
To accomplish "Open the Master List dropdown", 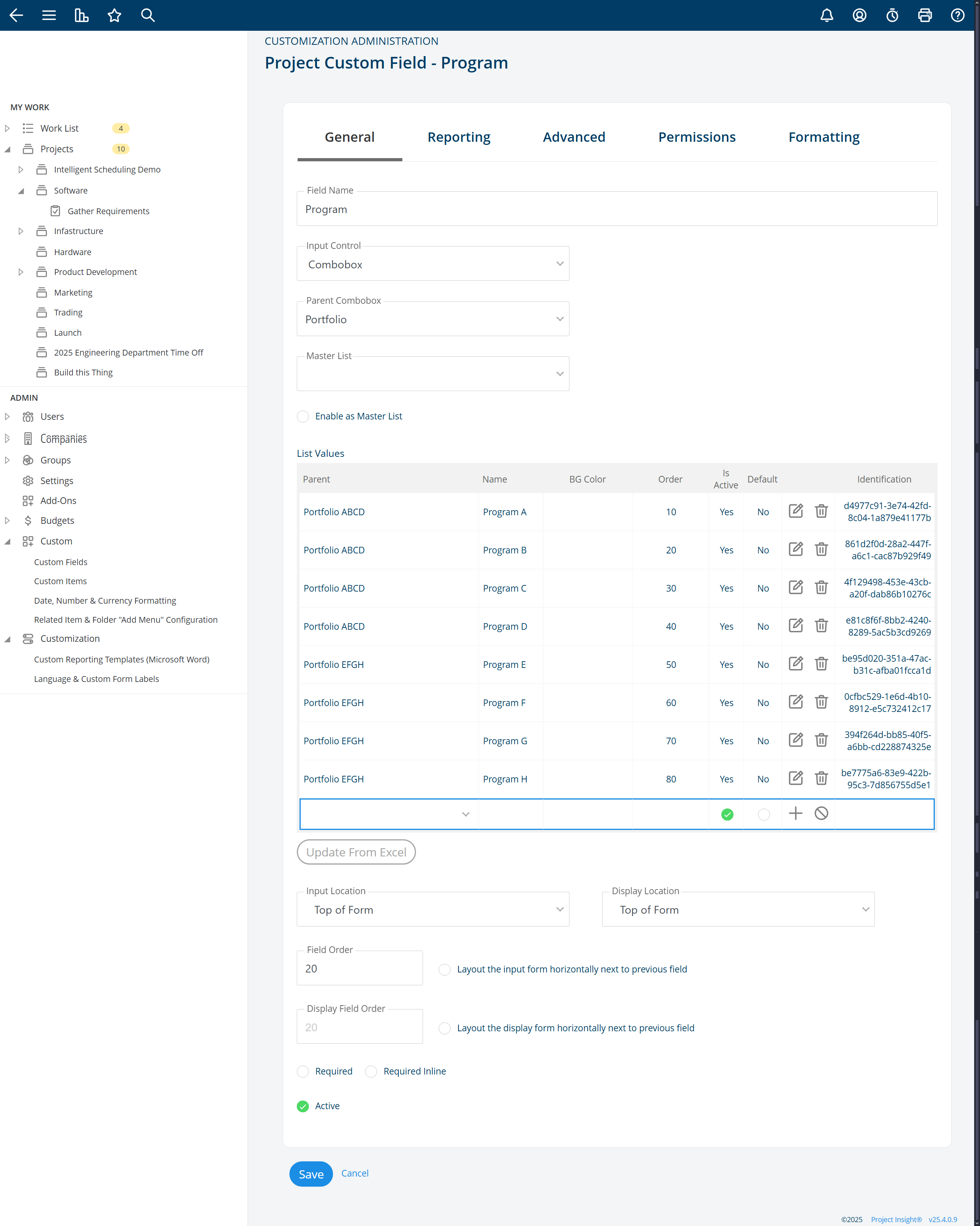I will tap(433, 373).
